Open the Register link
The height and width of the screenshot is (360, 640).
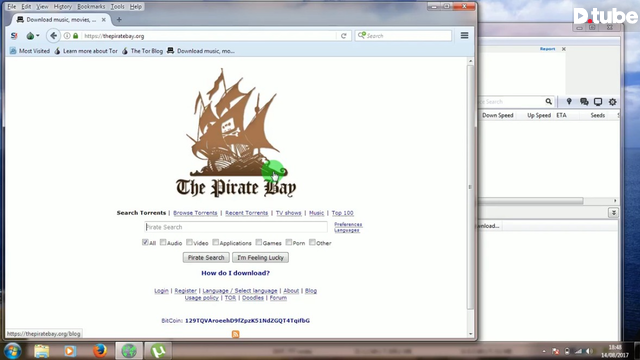(x=185, y=291)
